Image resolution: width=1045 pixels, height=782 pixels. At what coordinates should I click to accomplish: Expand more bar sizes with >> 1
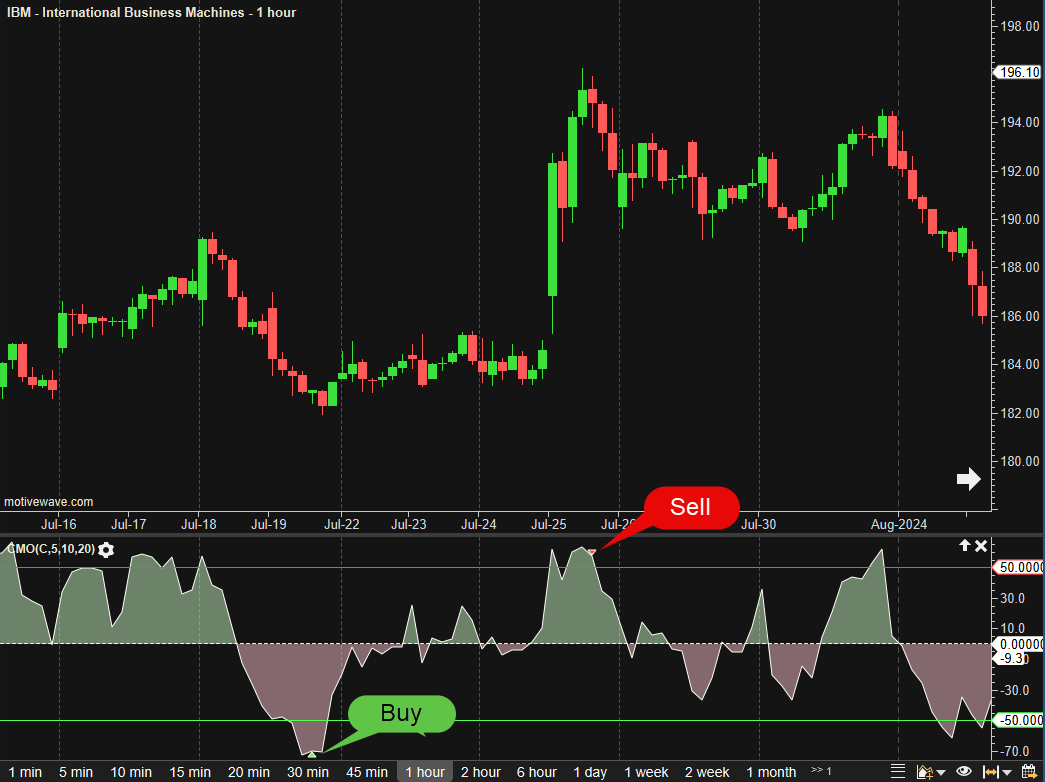tap(821, 771)
